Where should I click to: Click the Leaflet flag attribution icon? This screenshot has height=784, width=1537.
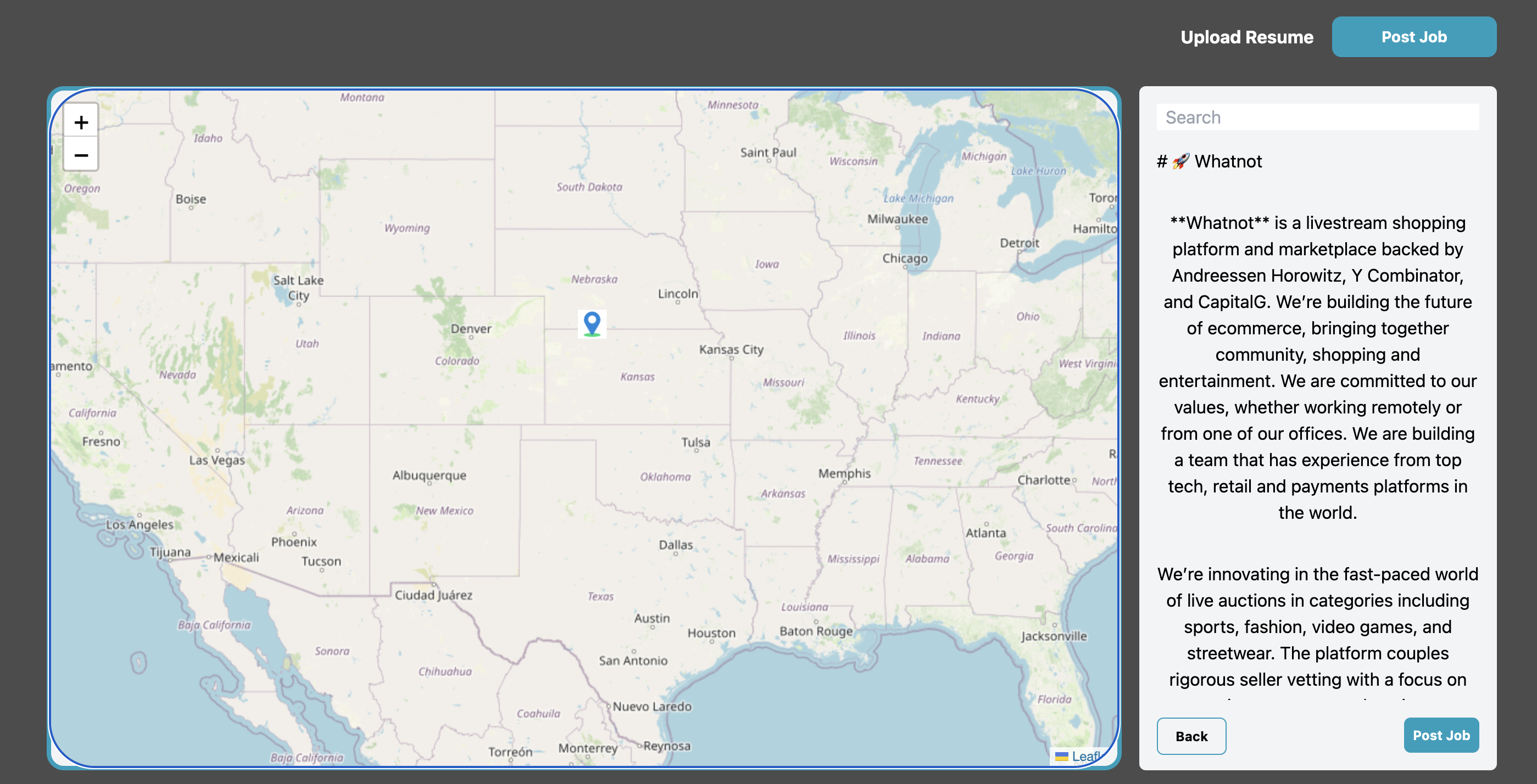[x=1061, y=757]
